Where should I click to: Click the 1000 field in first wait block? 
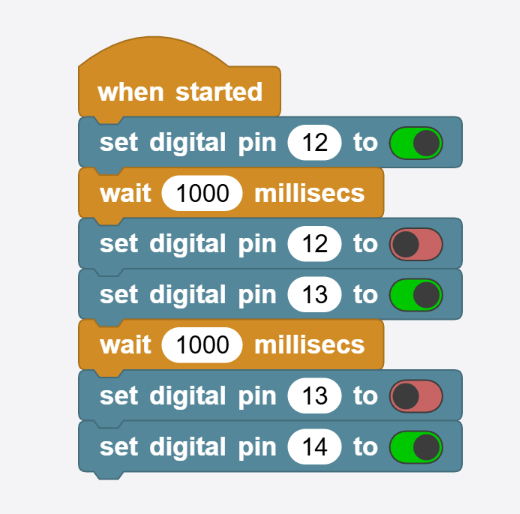point(202,193)
